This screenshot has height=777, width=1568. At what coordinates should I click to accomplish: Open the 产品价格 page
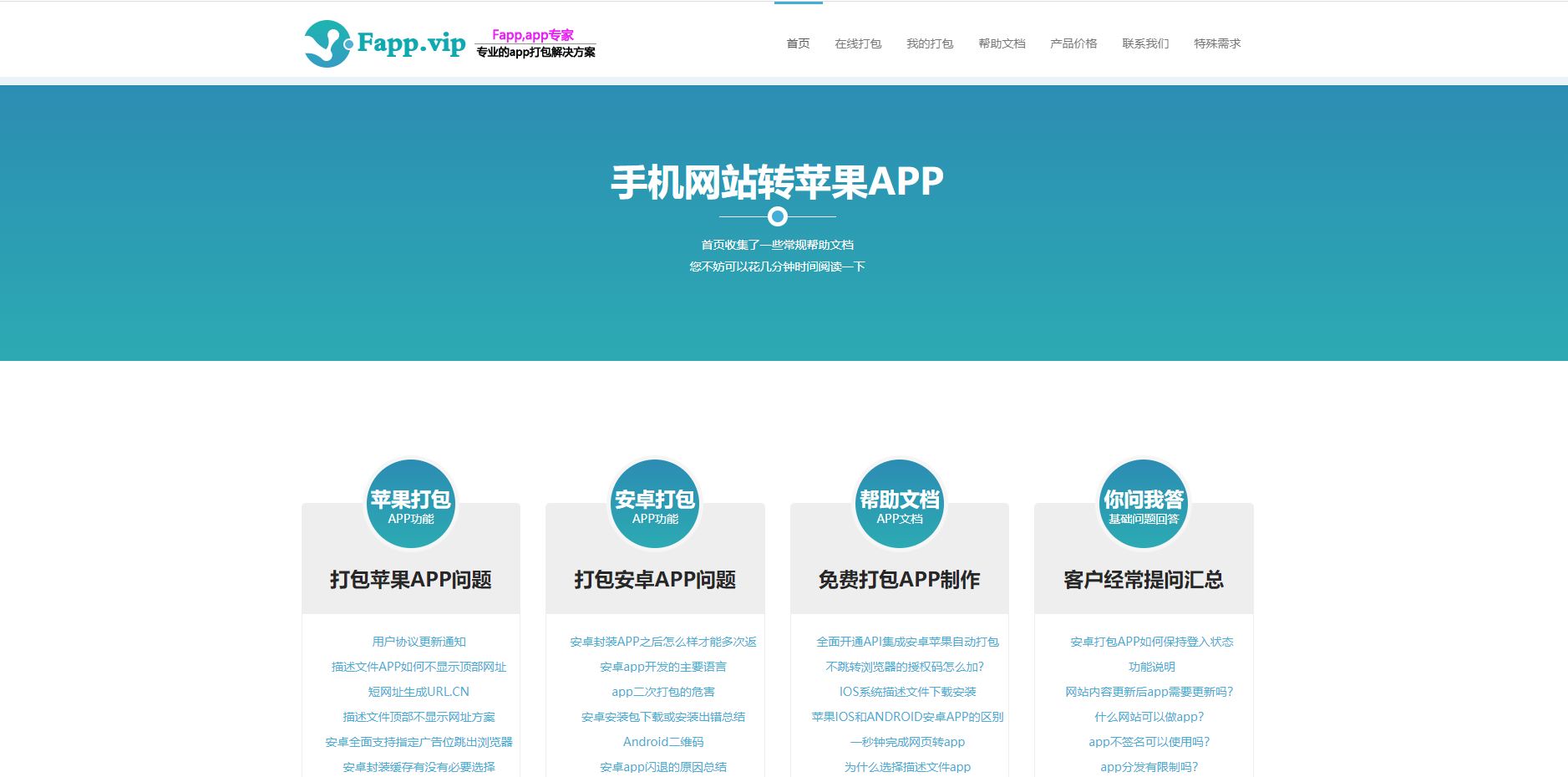(x=1073, y=43)
